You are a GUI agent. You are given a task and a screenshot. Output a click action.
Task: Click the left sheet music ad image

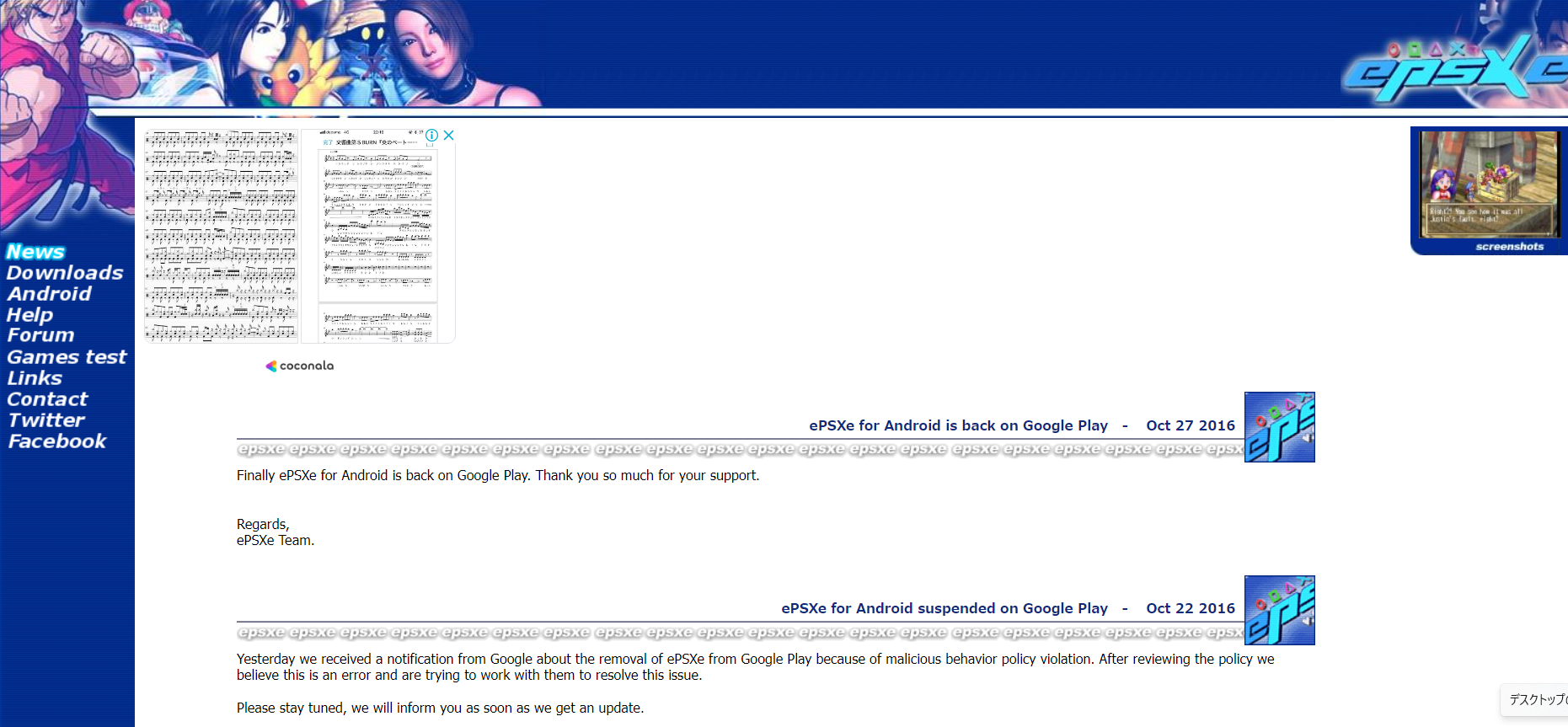point(222,236)
